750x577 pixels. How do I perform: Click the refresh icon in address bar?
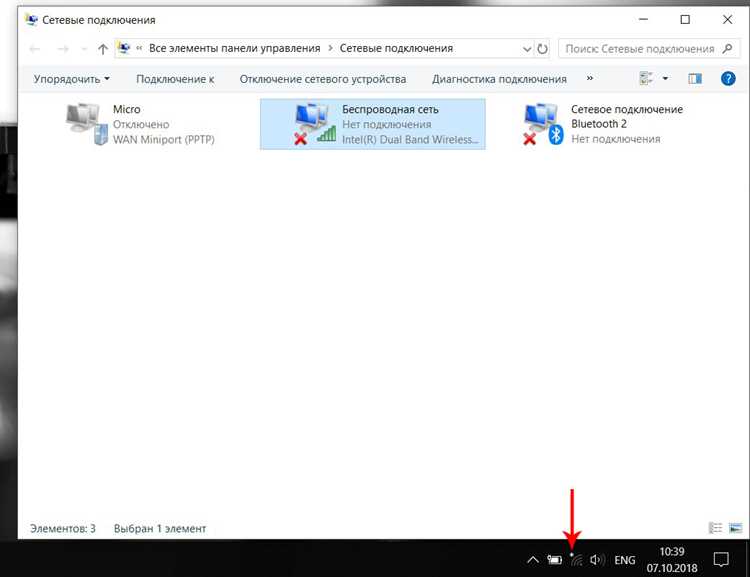[542, 49]
